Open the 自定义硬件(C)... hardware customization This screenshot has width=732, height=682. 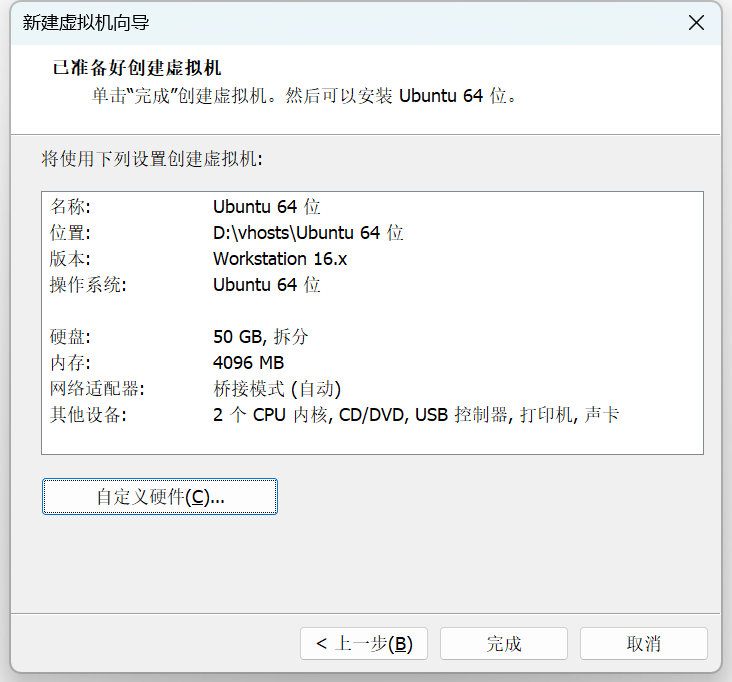click(160, 496)
